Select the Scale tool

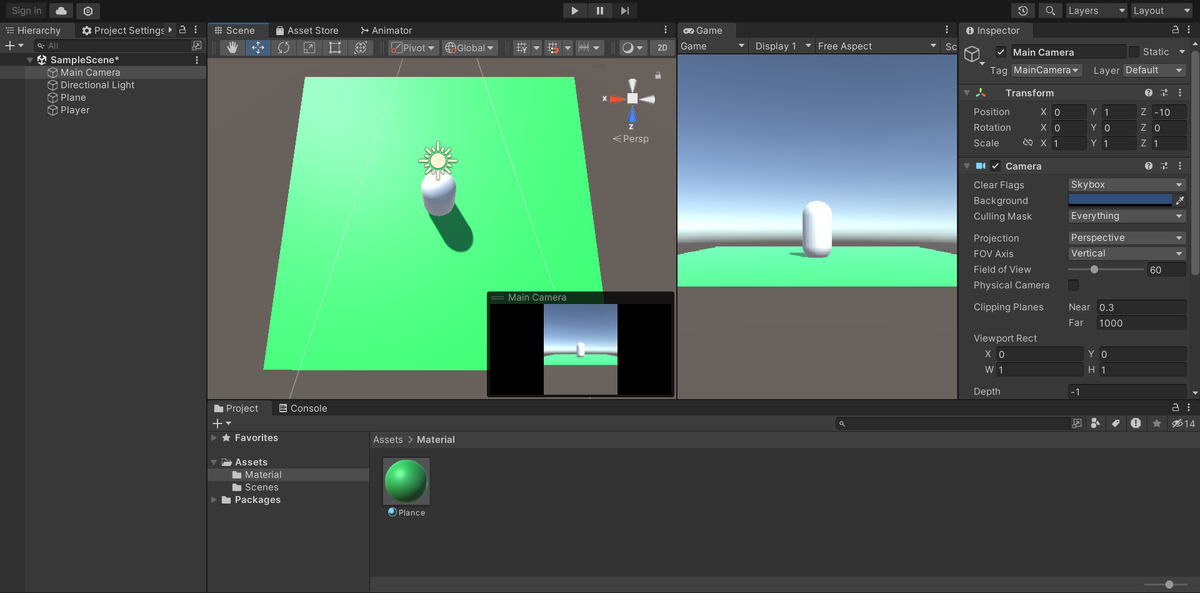(x=309, y=48)
